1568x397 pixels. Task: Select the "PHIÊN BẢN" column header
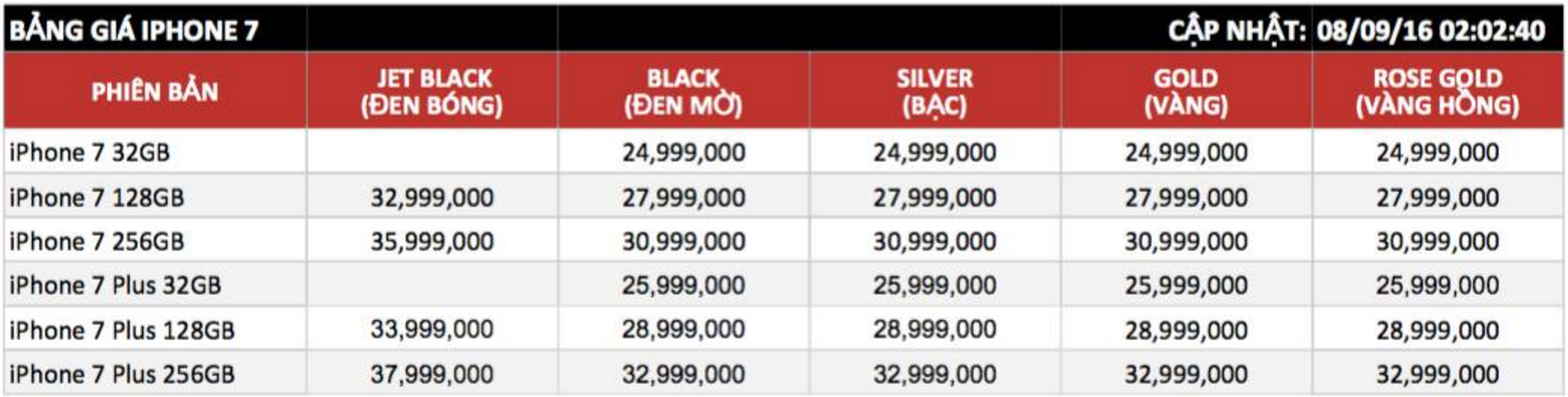[x=155, y=91]
